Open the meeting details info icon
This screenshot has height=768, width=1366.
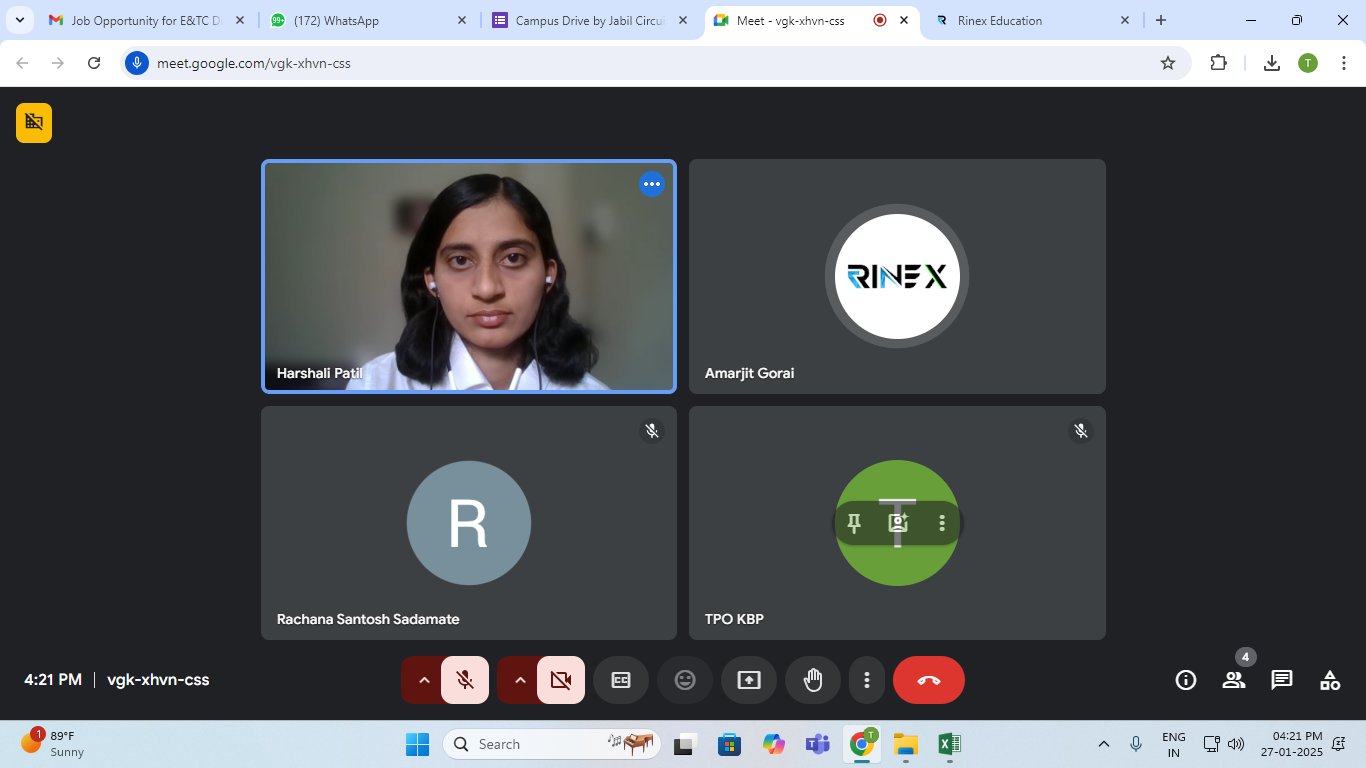click(x=1186, y=680)
